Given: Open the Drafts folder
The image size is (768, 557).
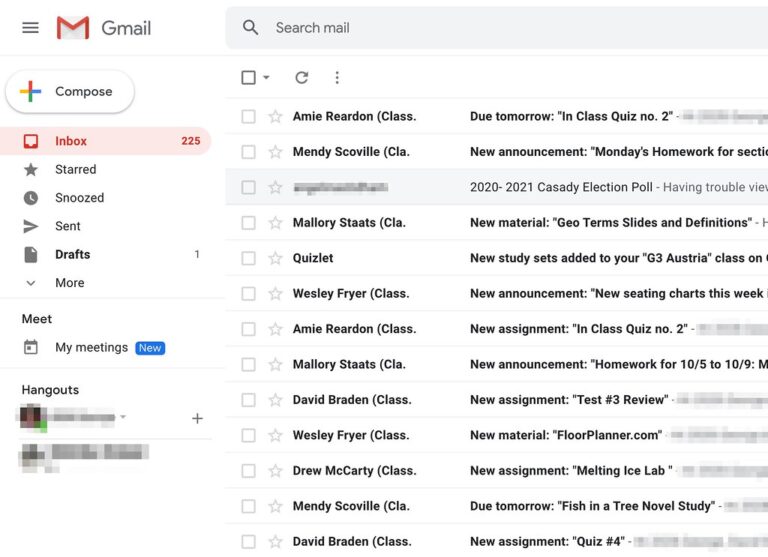Looking at the screenshot, I should (105, 255).
